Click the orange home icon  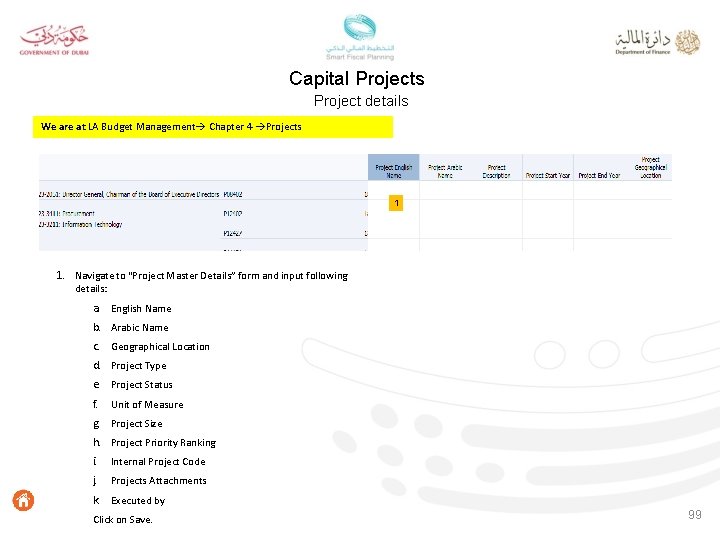pyautogui.click(x=23, y=500)
